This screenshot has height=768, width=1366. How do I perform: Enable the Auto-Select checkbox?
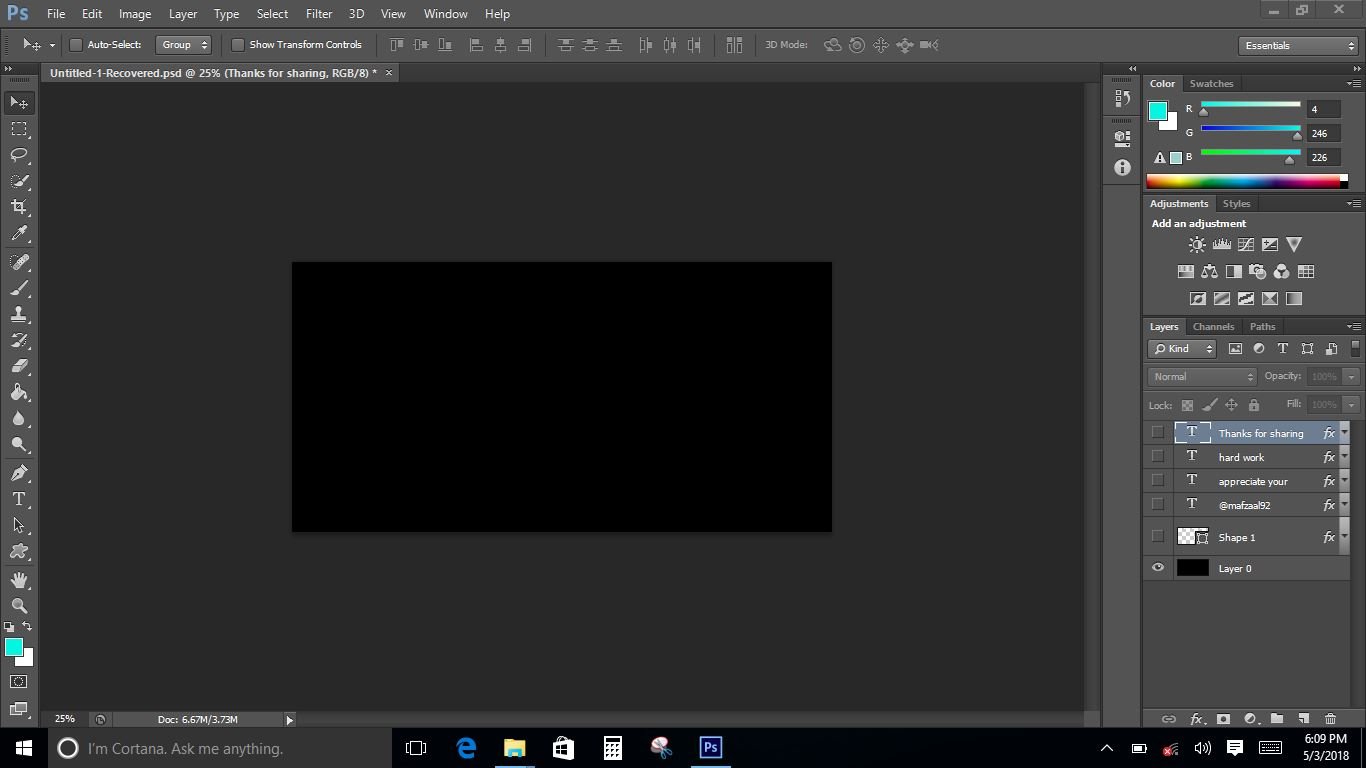tap(75, 45)
